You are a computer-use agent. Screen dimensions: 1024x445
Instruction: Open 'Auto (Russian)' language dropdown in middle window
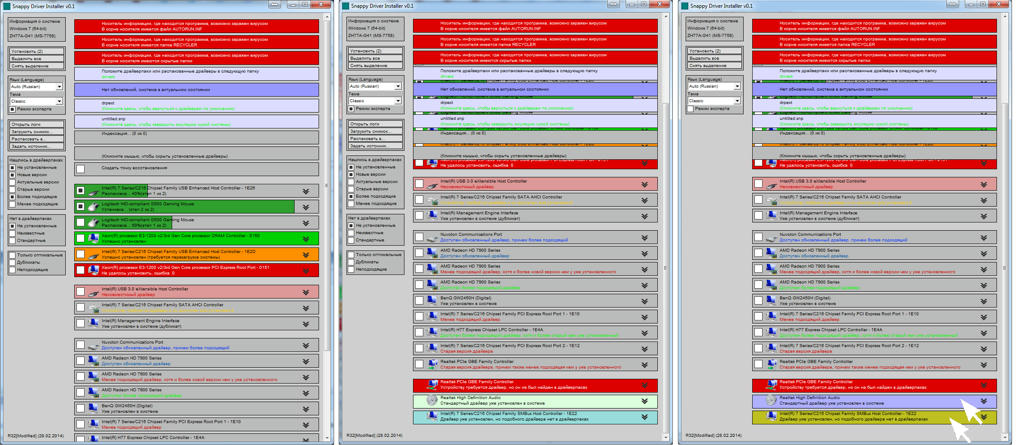(376, 86)
